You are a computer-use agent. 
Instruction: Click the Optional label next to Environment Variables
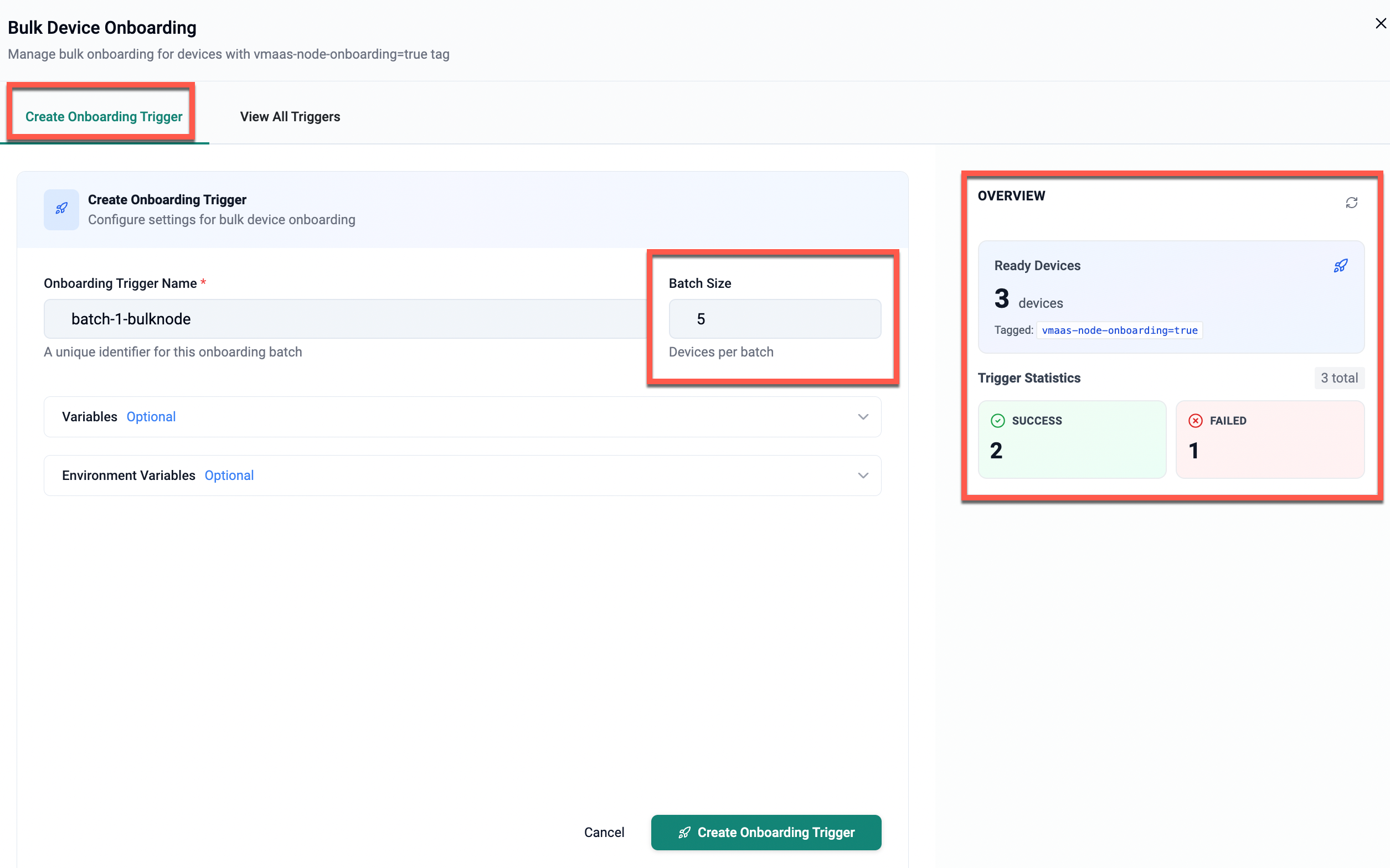pyautogui.click(x=229, y=476)
